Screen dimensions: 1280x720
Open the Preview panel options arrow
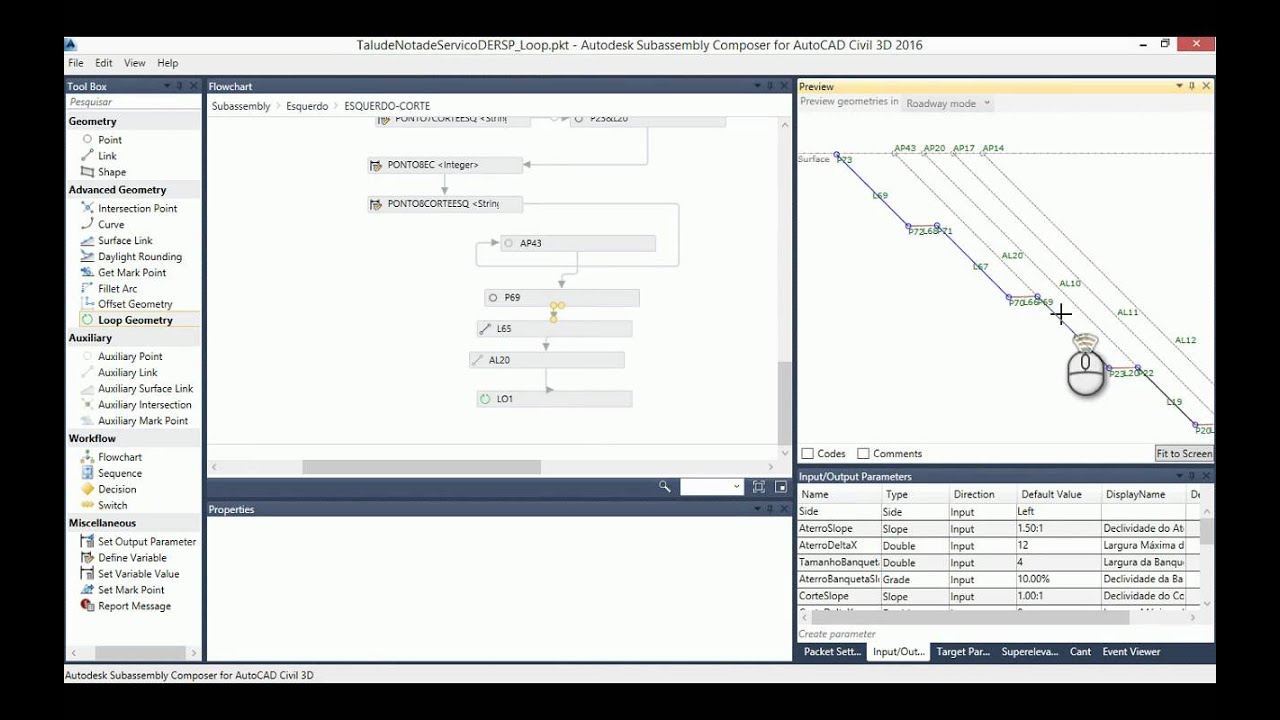click(1179, 86)
